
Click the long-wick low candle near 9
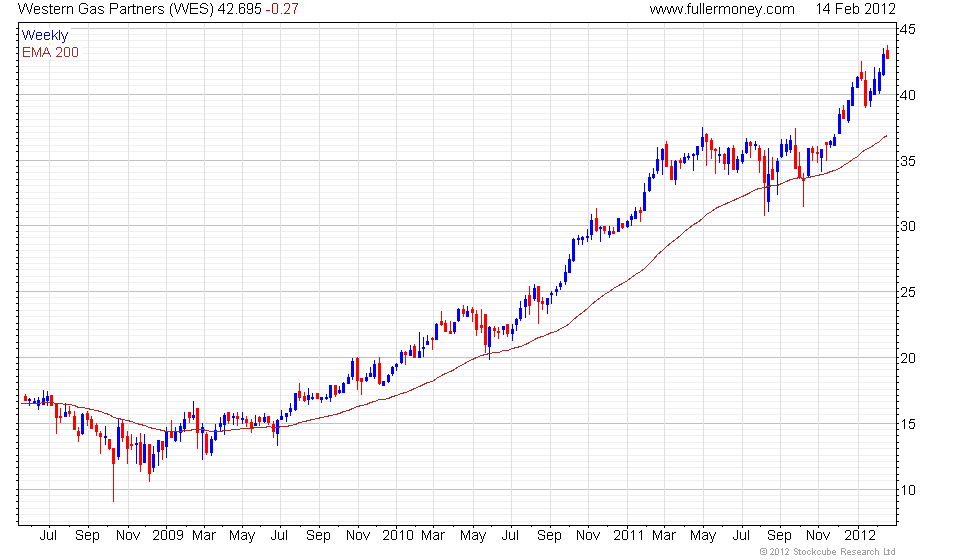(113, 476)
